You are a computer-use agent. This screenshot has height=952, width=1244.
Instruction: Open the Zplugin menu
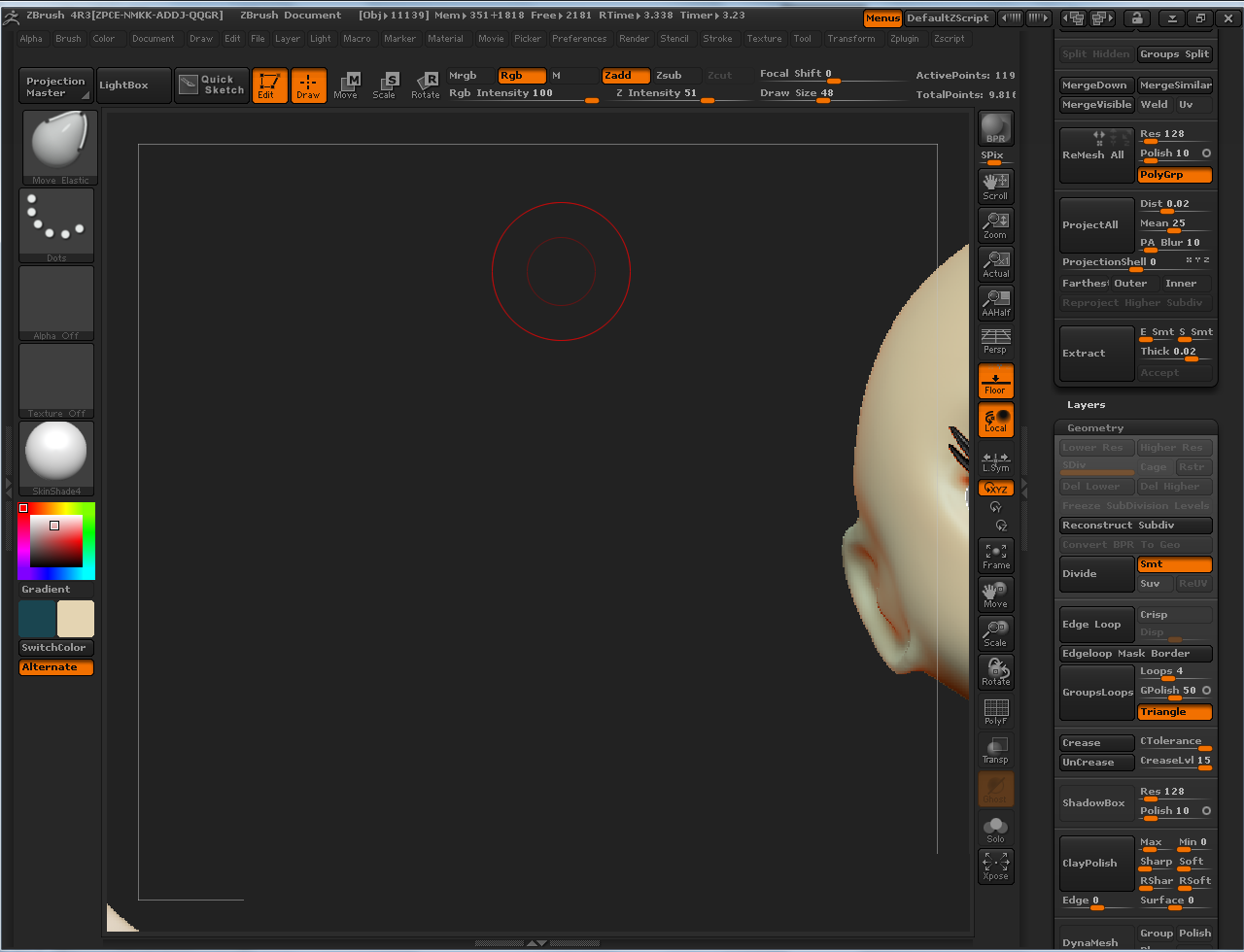(904, 39)
